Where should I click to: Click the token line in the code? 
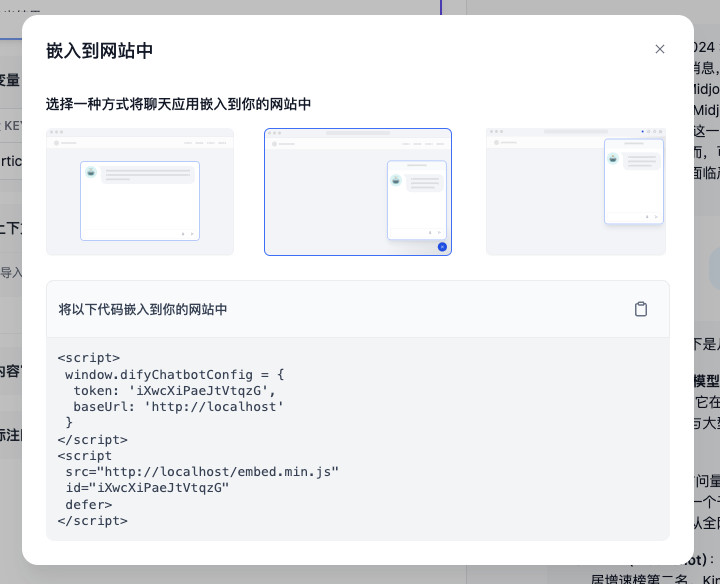pos(174,391)
